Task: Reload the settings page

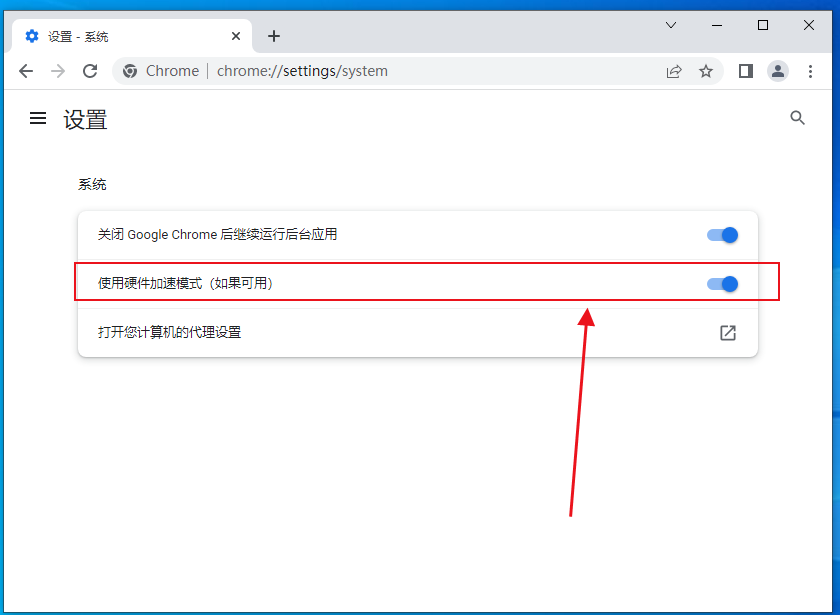Action: [90, 71]
